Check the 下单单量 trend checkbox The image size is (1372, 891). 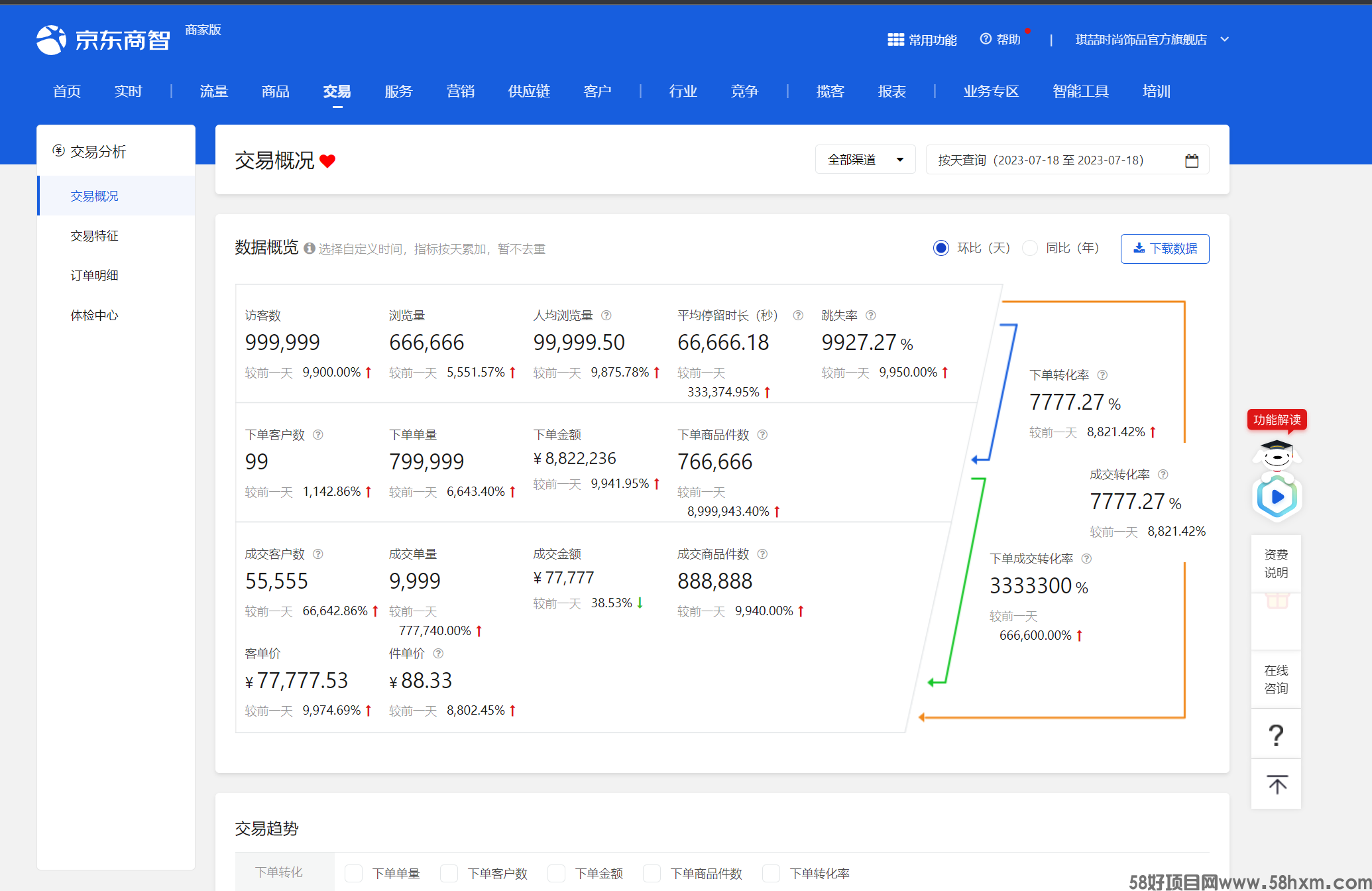pyautogui.click(x=354, y=874)
